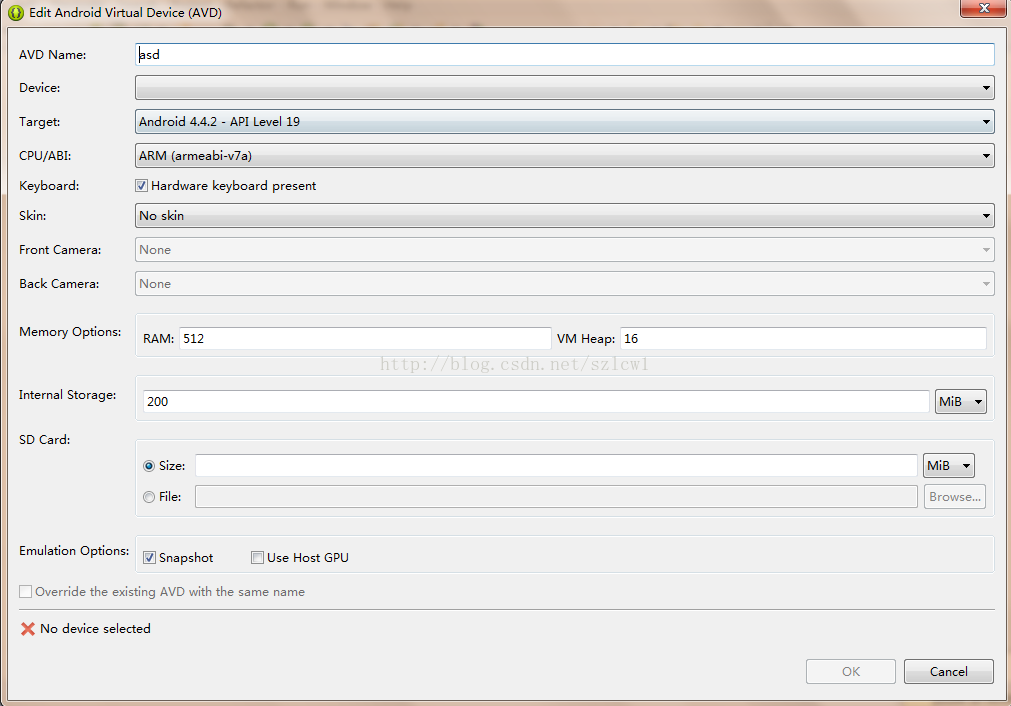Screen dimensions: 1011x706
Task: Select the SD Card Size radio button
Action: coord(149,466)
